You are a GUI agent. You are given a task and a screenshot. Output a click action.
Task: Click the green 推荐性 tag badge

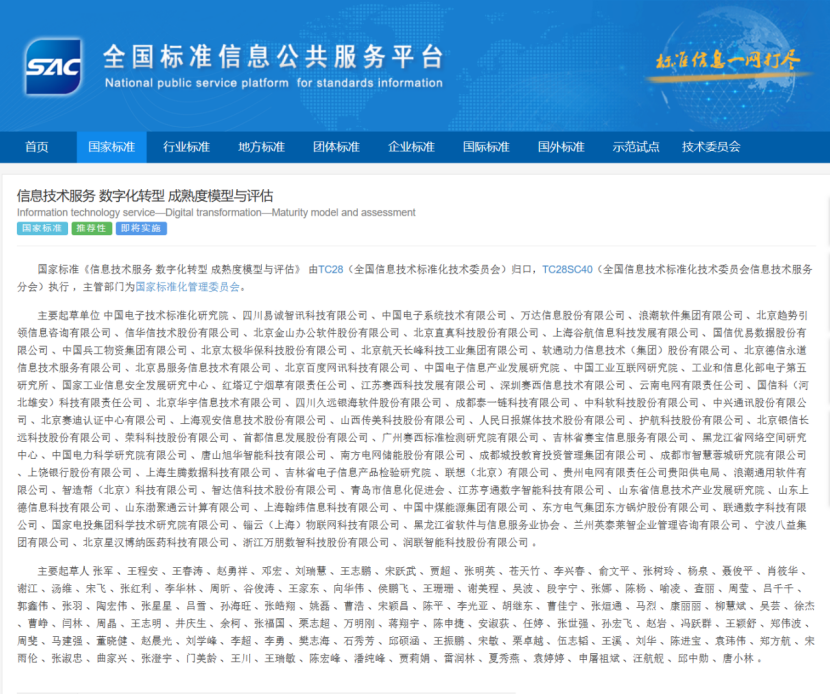[92, 228]
